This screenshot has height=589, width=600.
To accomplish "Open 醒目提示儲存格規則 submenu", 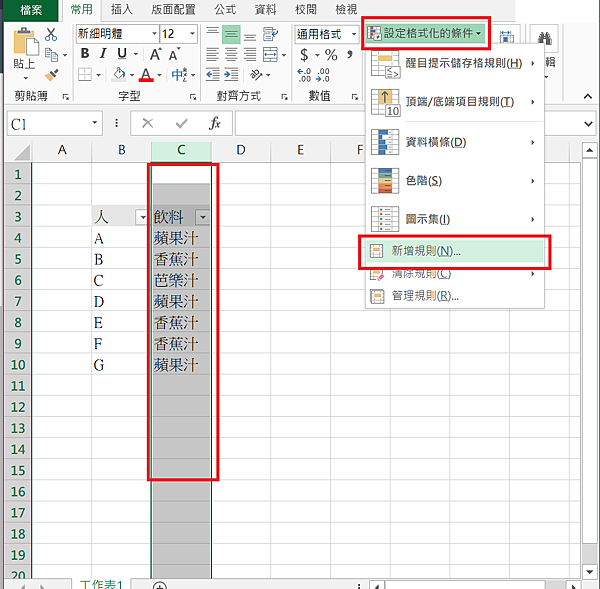I will point(455,63).
